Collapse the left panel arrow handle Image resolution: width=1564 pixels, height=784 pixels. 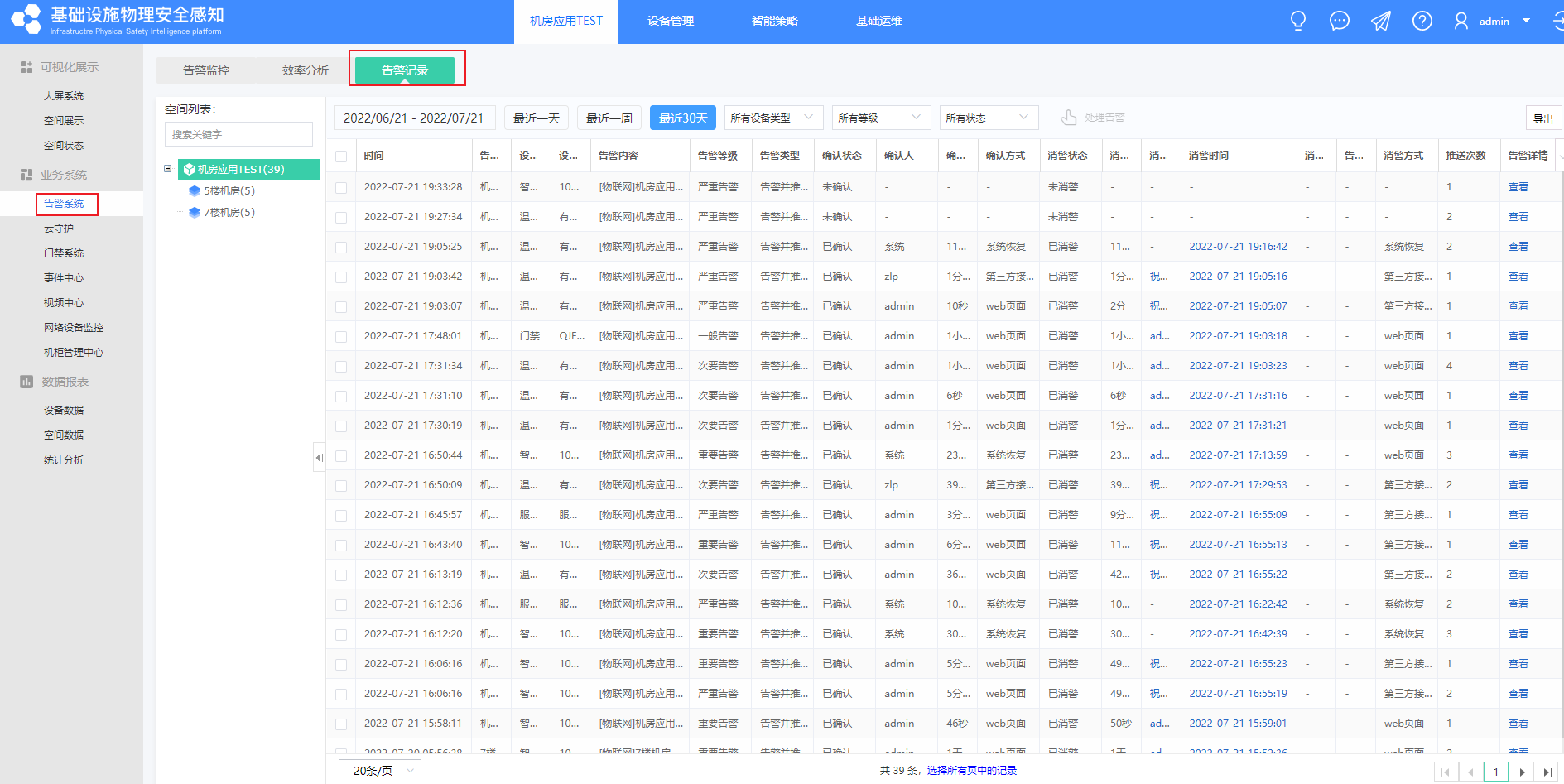319,457
